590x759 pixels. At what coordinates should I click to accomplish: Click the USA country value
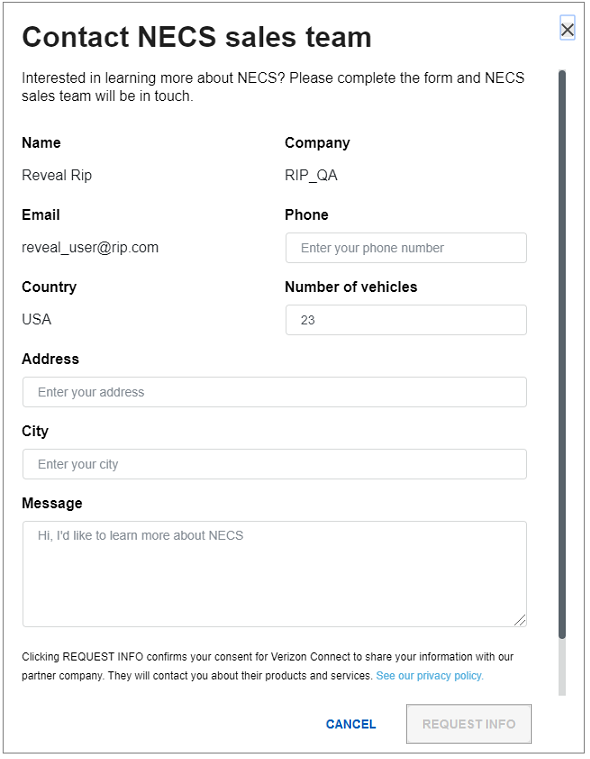click(36, 319)
